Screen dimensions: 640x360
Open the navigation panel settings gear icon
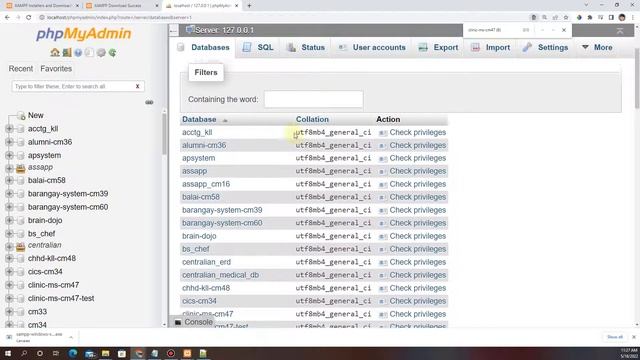tap(101, 53)
